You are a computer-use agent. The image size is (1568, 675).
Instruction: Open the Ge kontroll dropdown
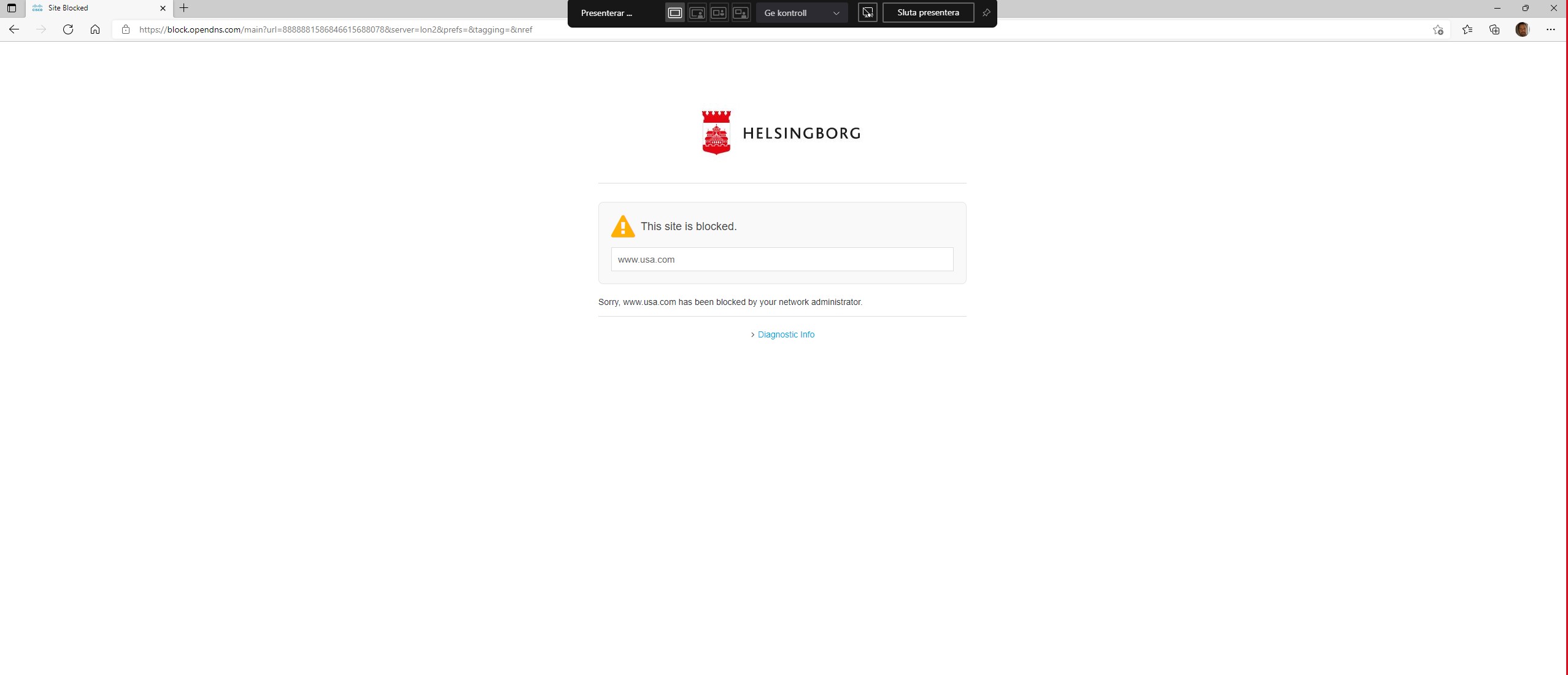[801, 13]
